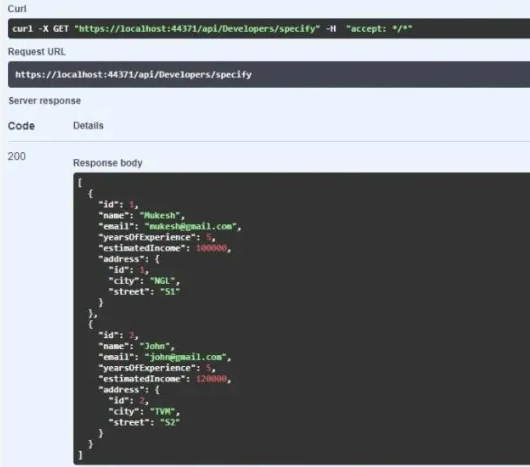Click the city TVM value
This screenshot has height=467, width=530.
click(163, 412)
